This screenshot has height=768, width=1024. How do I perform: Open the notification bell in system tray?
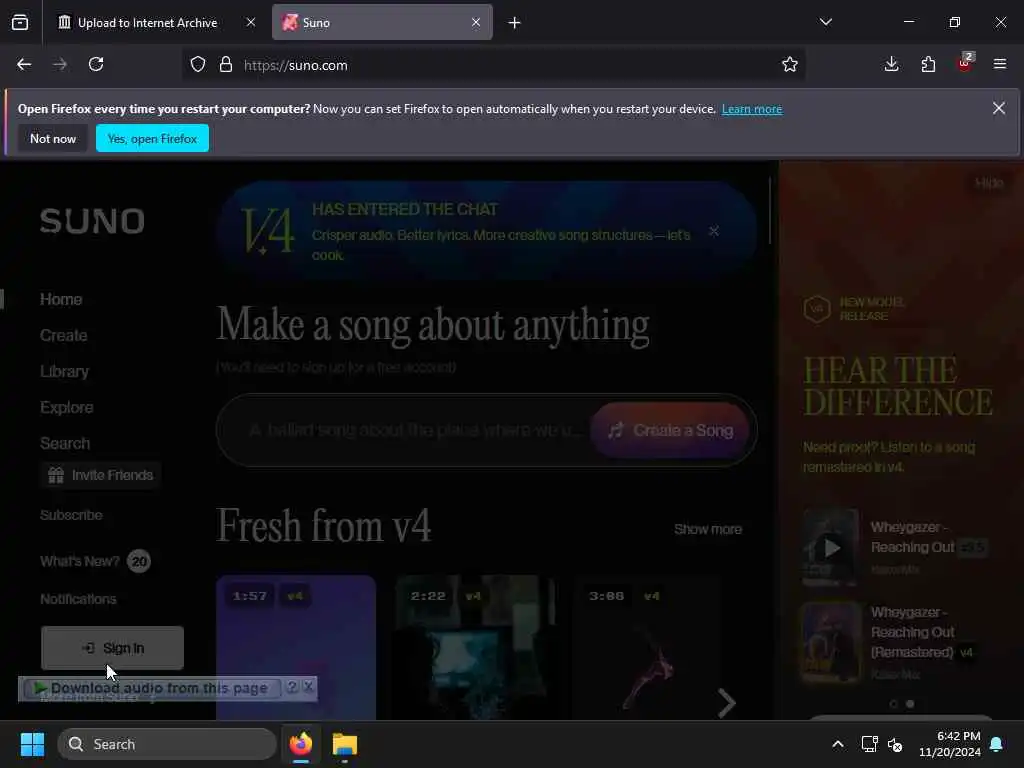997,744
